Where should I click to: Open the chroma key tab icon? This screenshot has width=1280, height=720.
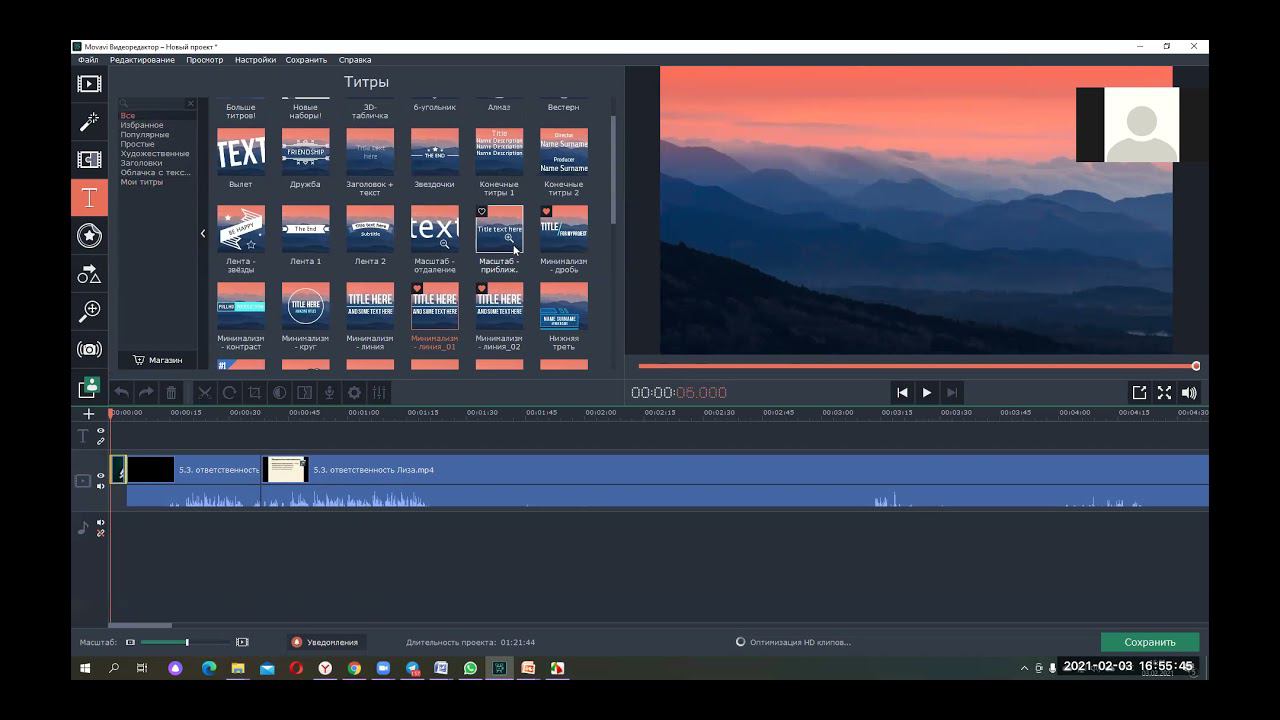click(x=89, y=386)
